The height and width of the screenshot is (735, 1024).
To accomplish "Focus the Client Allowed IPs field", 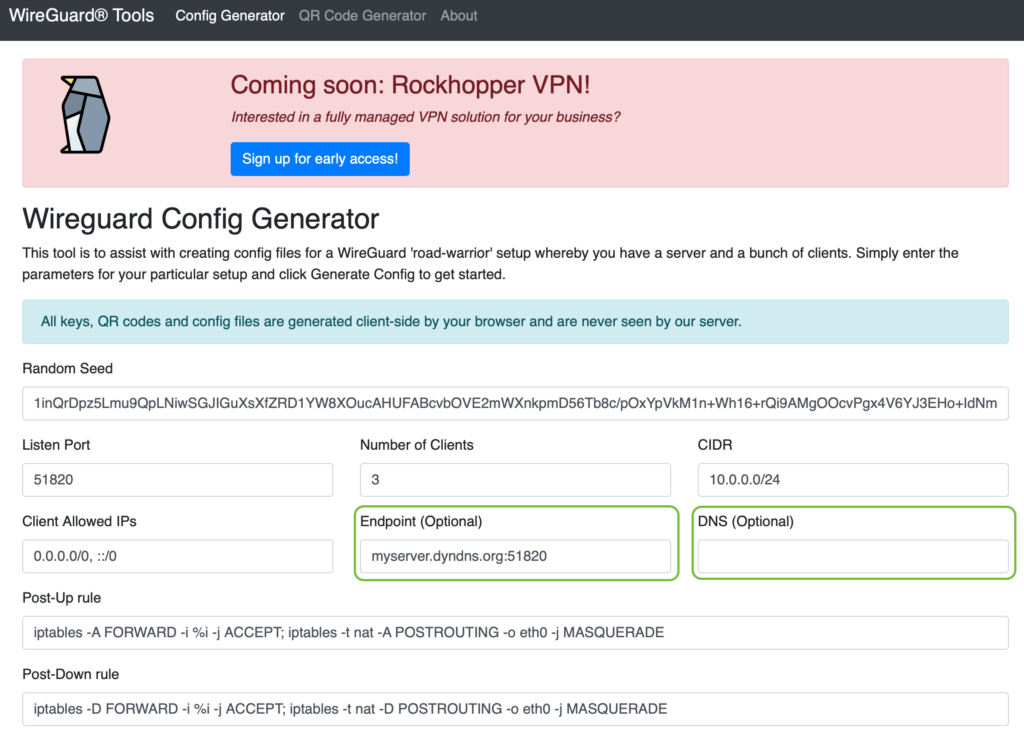I will [177, 556].
